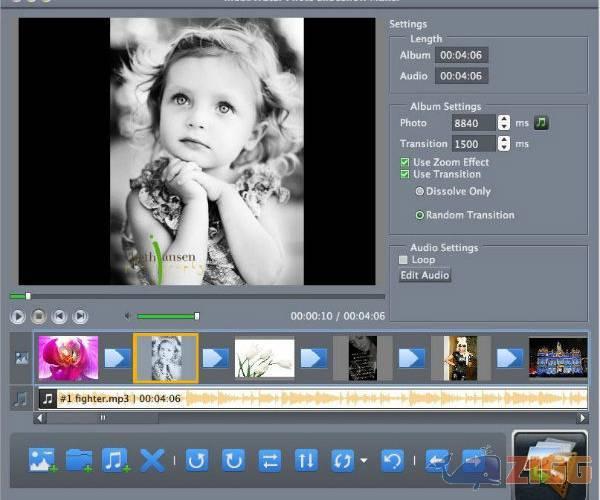
Task: Click the add folder icon
Action: click(79, 460)
